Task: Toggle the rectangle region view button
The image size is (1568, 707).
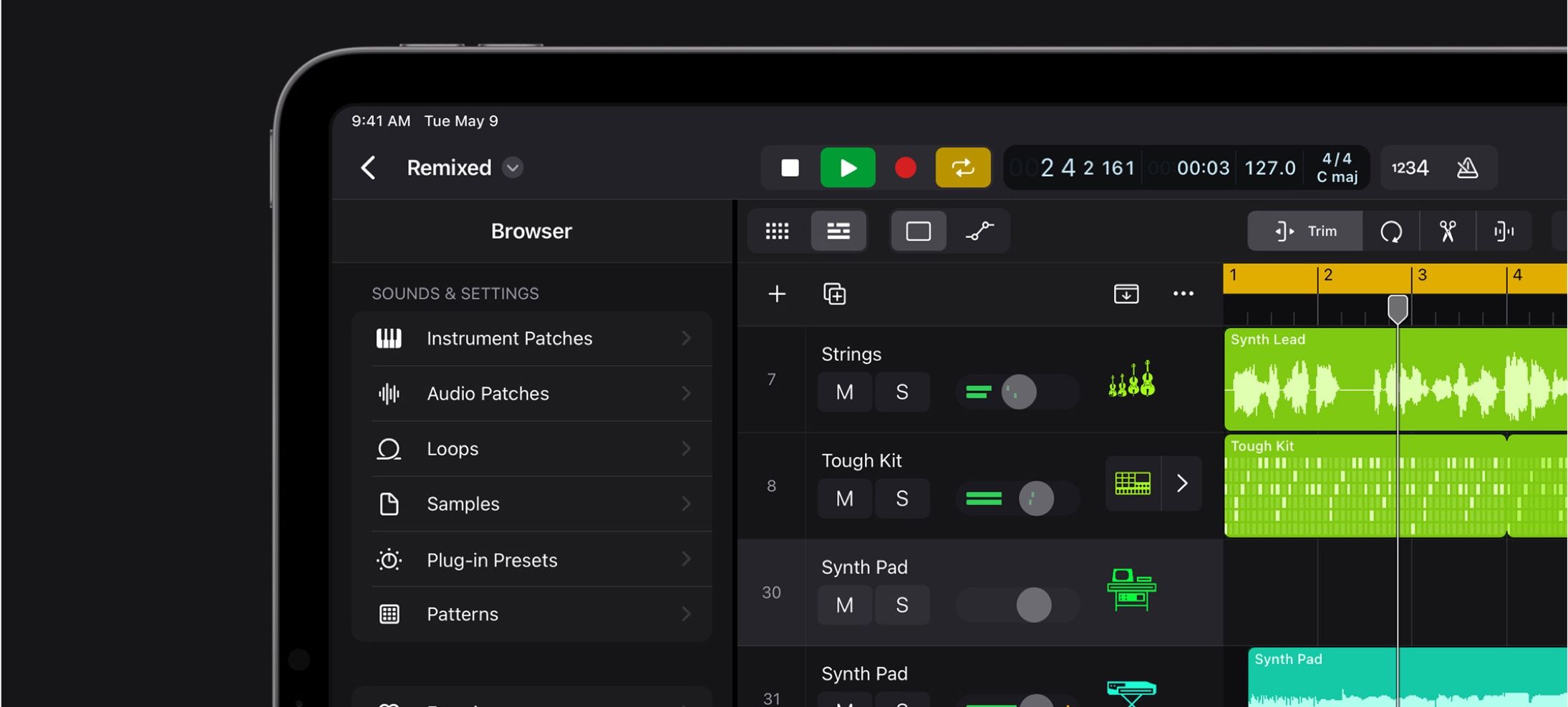Action: click(x=919, y=231)
